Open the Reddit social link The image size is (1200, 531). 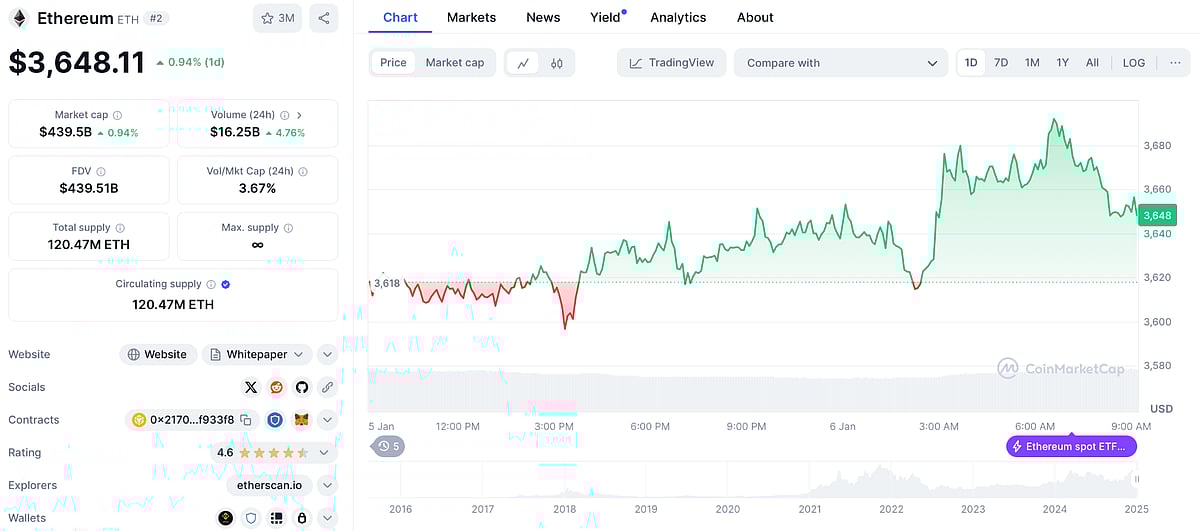point(276,387)
